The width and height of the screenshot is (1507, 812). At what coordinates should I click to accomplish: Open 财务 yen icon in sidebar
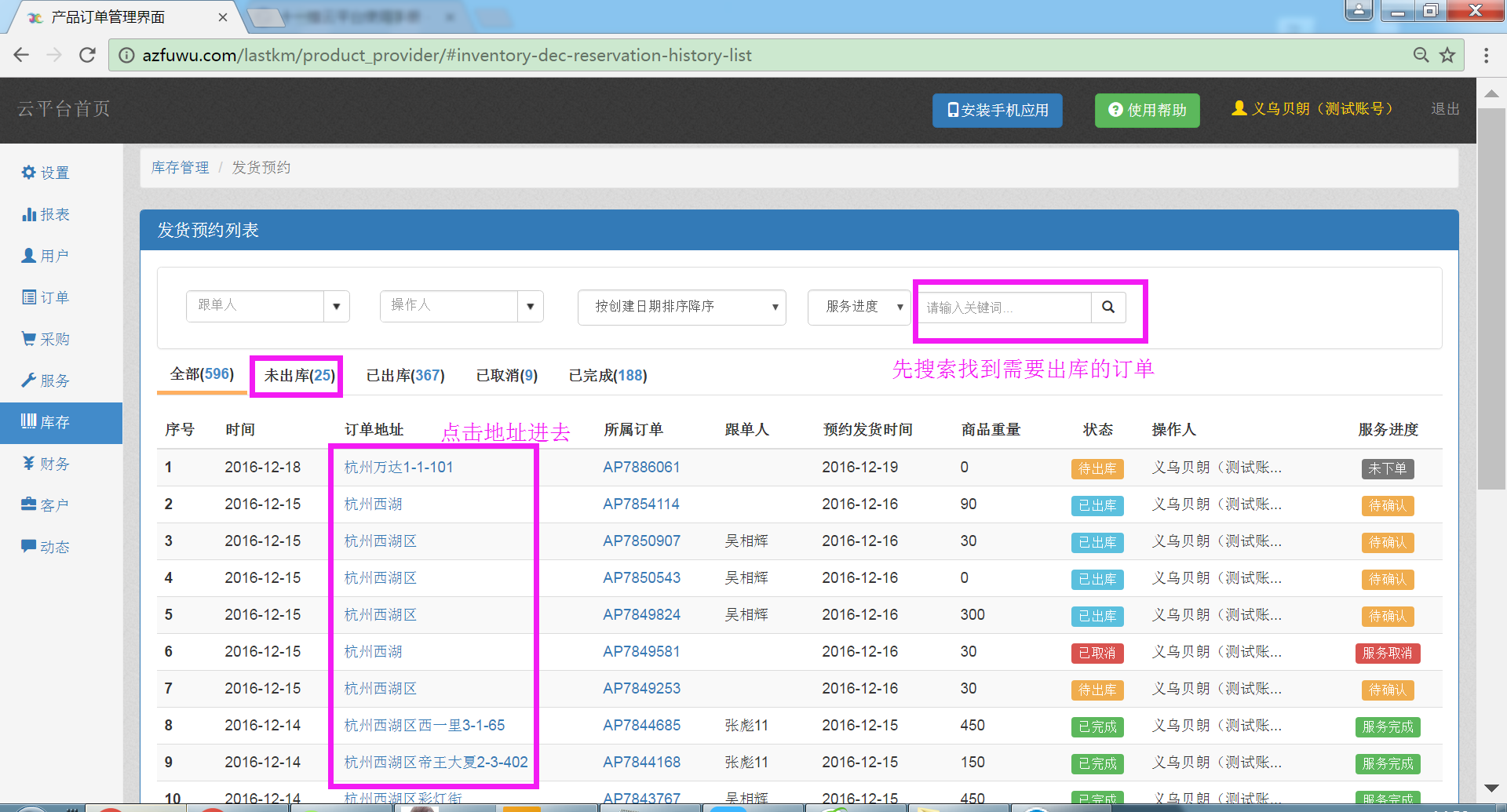click(x=29, y=464)
